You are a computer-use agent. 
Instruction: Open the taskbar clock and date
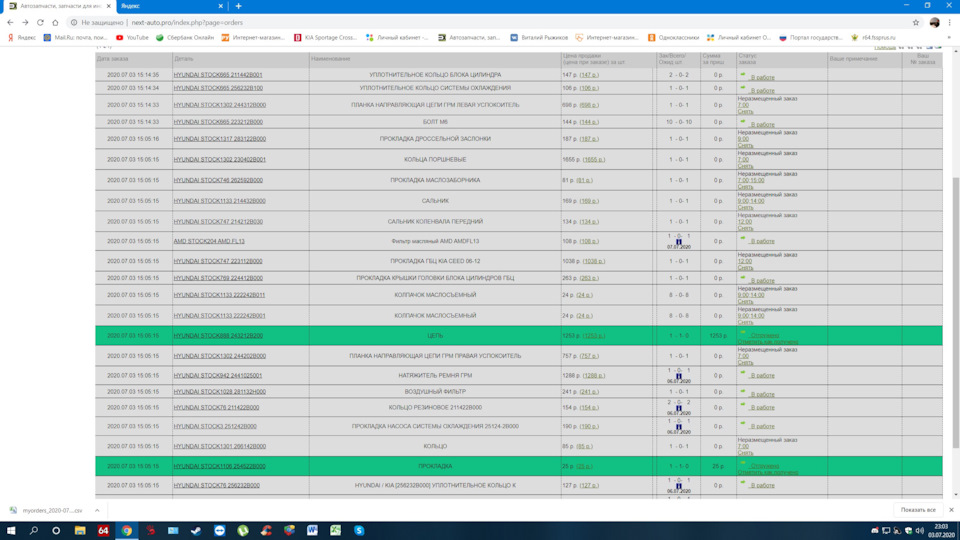(943, 530)
